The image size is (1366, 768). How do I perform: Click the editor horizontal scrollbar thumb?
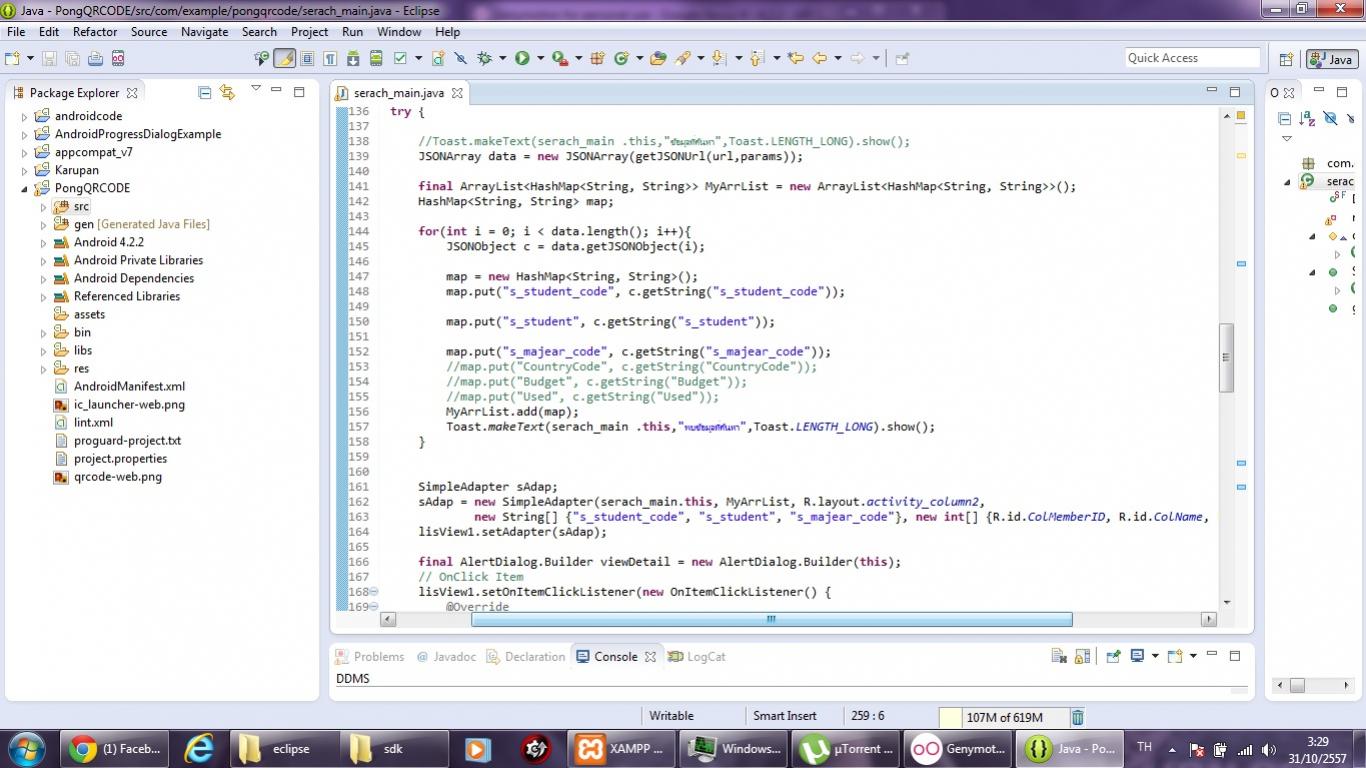click(x=771, y=619)
